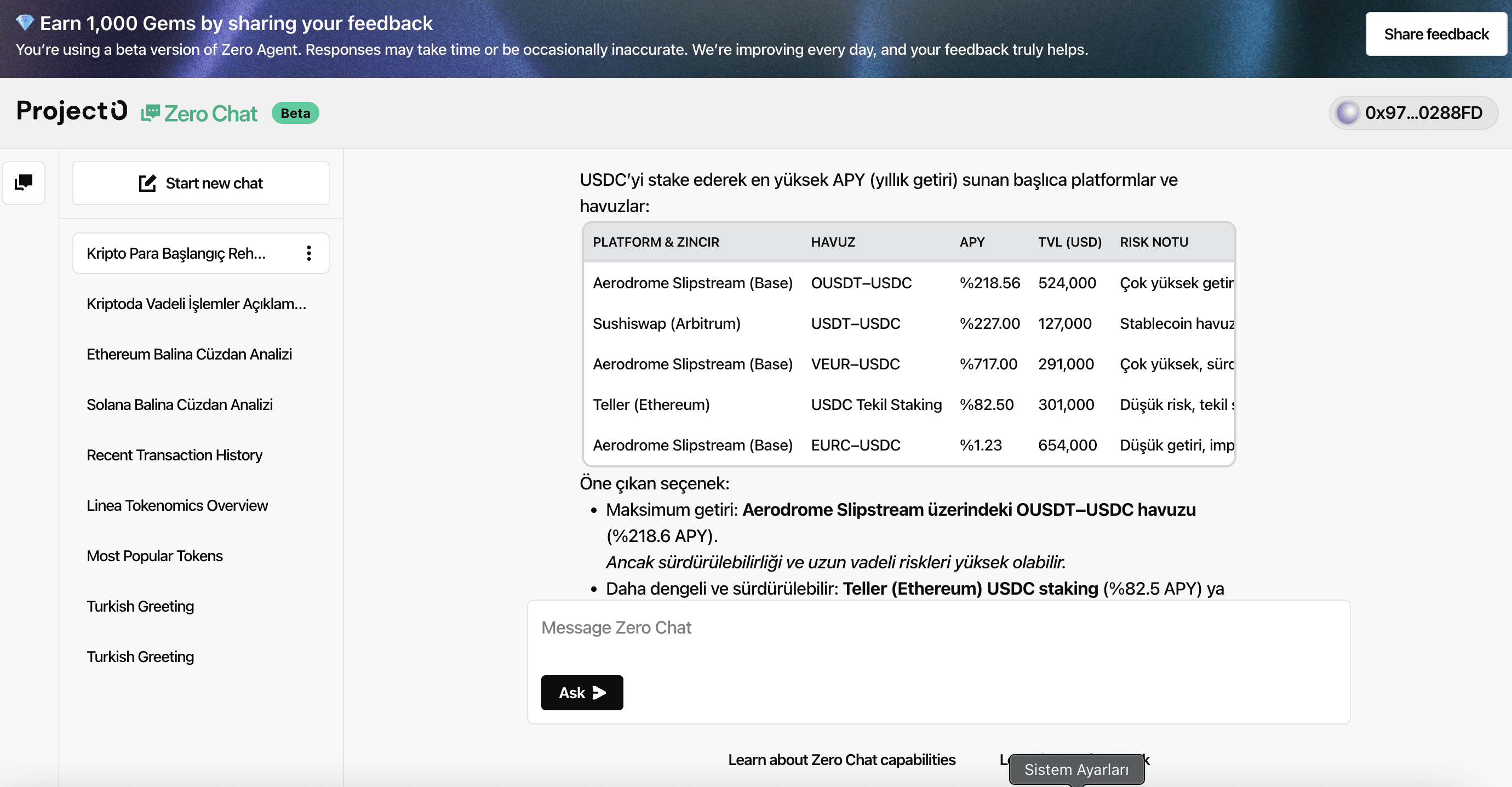Select the 127,000 TVL value

(1065, 323)
